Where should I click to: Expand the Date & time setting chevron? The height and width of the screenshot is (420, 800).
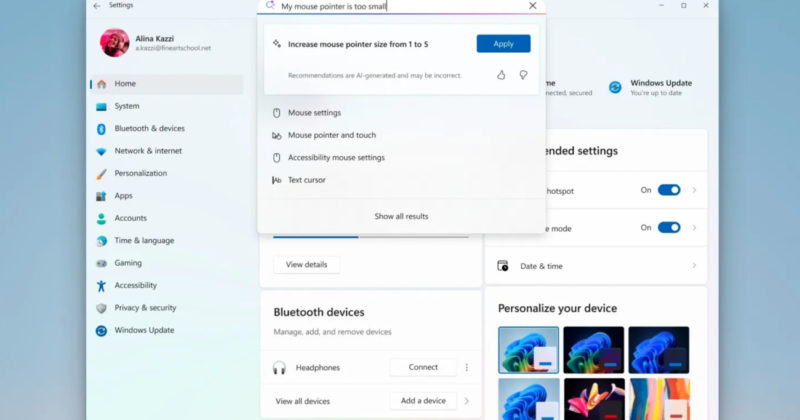click(x=694, y=266)
